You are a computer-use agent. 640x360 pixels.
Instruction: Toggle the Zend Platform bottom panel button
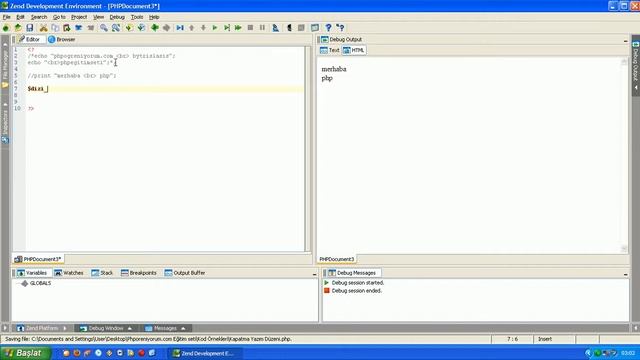[x=42, y=328]
